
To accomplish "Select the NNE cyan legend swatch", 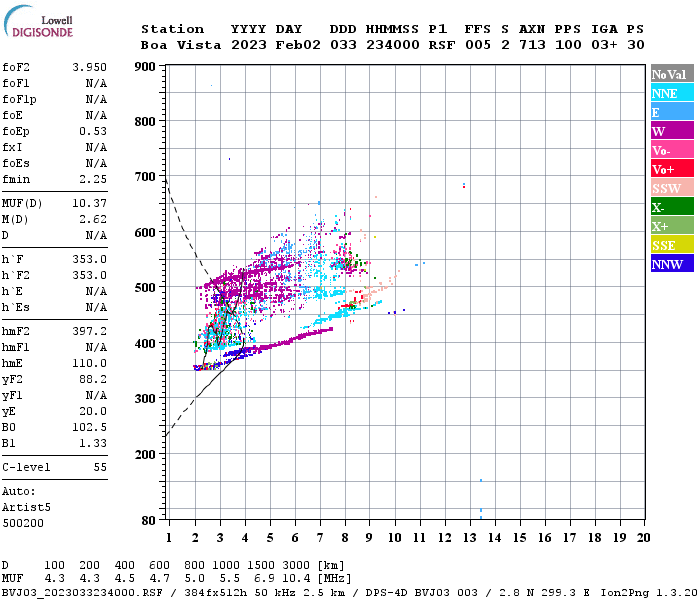I will click(672, 93).
